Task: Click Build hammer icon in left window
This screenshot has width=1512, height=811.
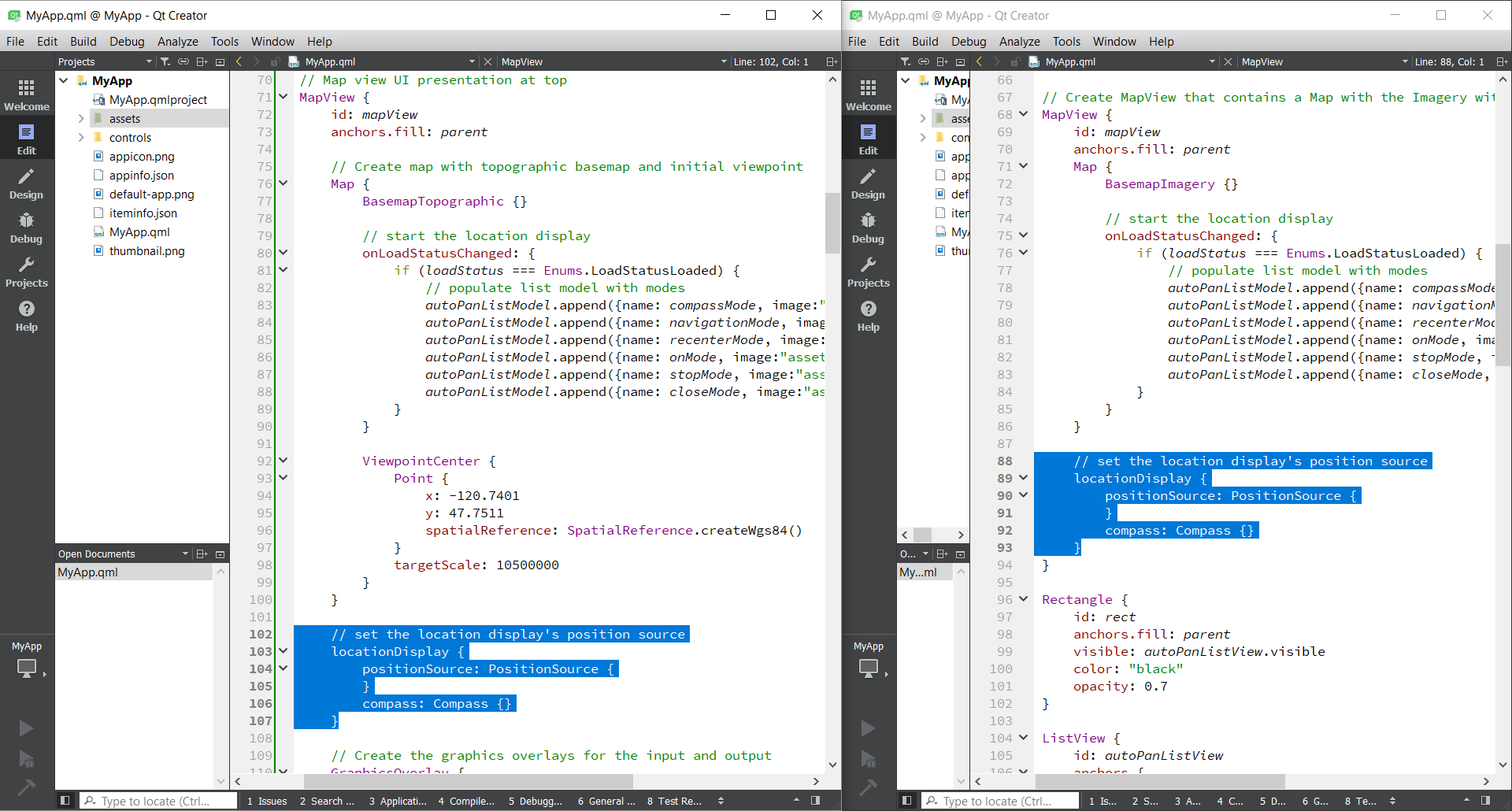Action: pos(26,787)
